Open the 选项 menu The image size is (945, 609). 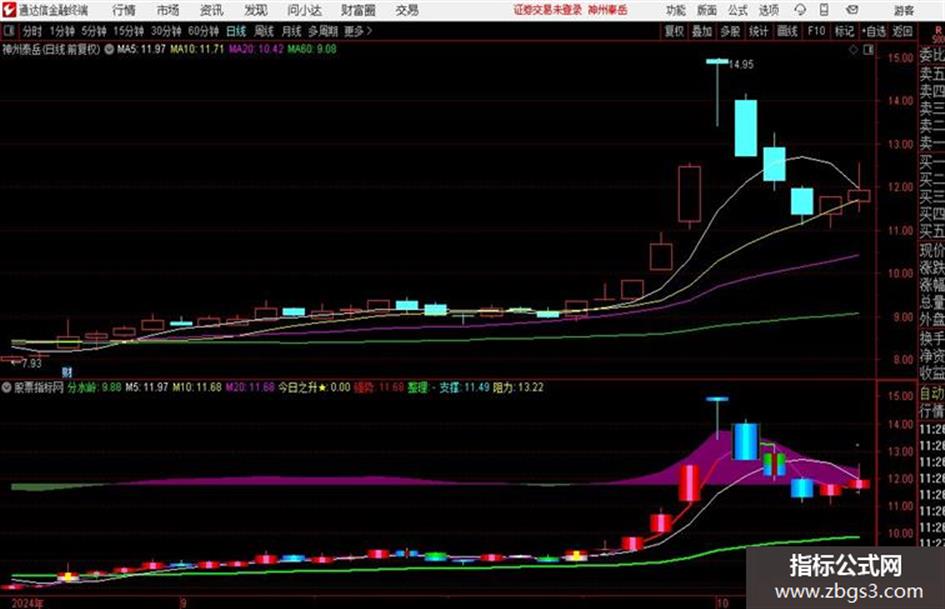[x=769, y=10]
